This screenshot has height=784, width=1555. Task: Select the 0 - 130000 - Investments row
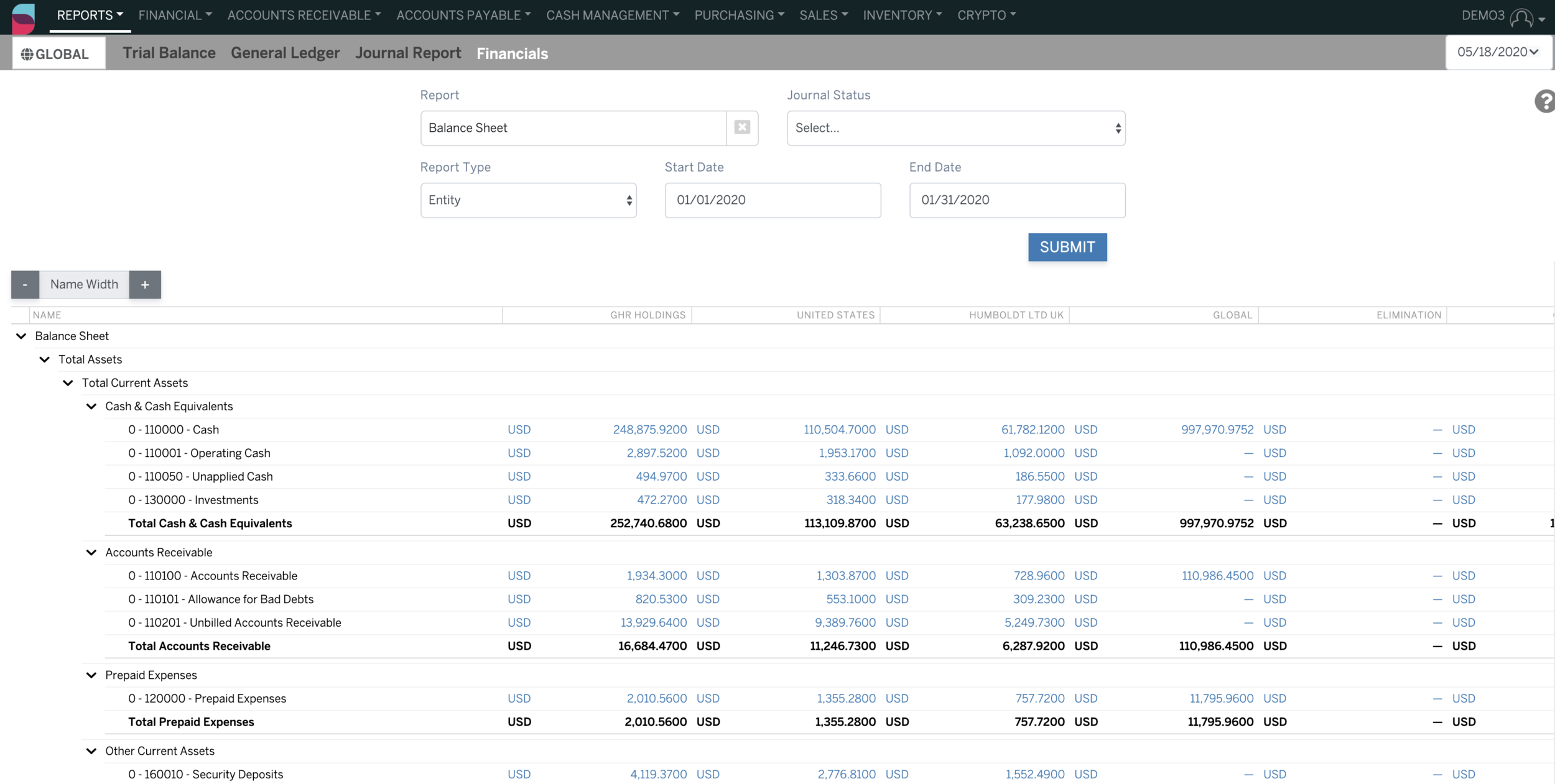coord(193,500)
